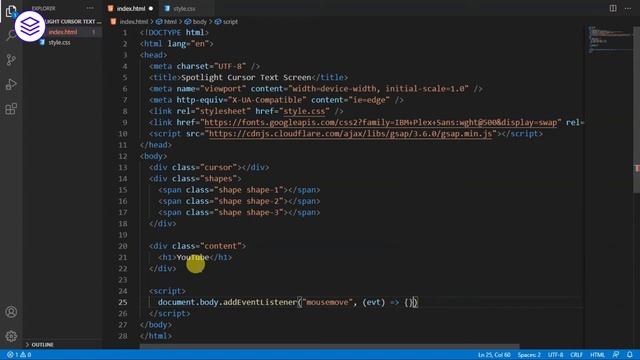Click body in the breadcrumb

pos(200,22)
